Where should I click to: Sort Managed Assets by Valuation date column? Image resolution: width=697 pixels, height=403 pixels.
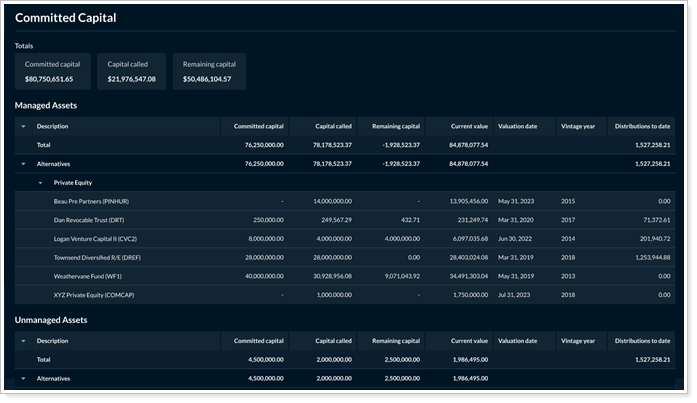[x=517, y=127]
